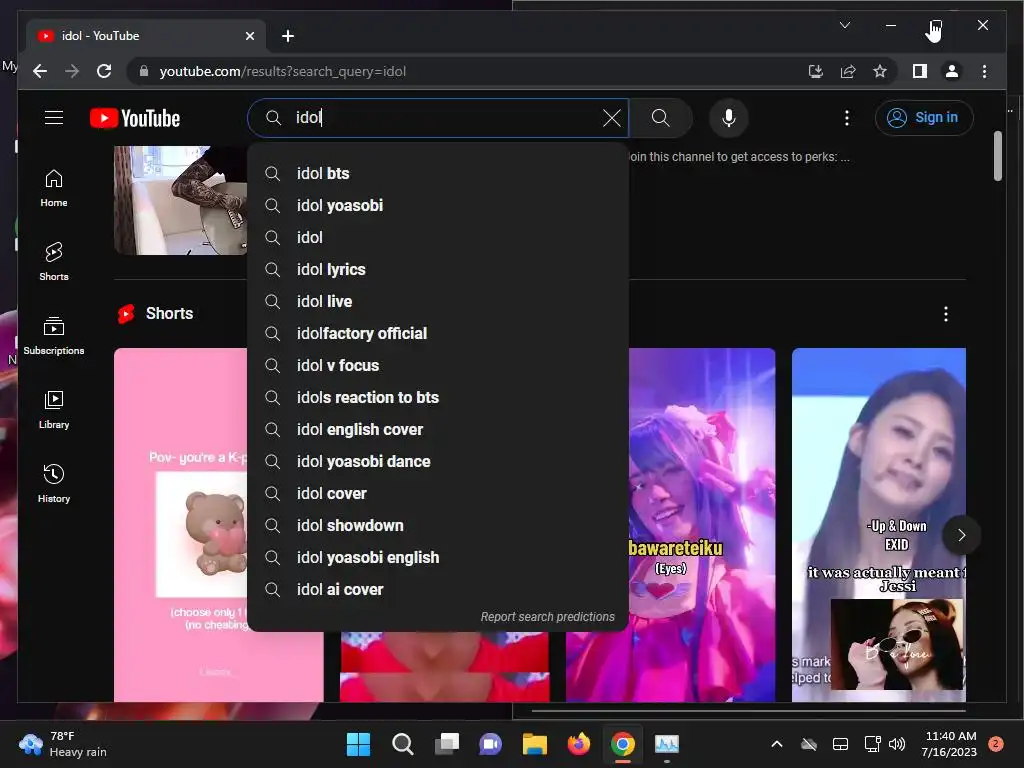1024x768 pixels.
Task: Select suggestion 'idolfactory official'
Action: [438, 334]
